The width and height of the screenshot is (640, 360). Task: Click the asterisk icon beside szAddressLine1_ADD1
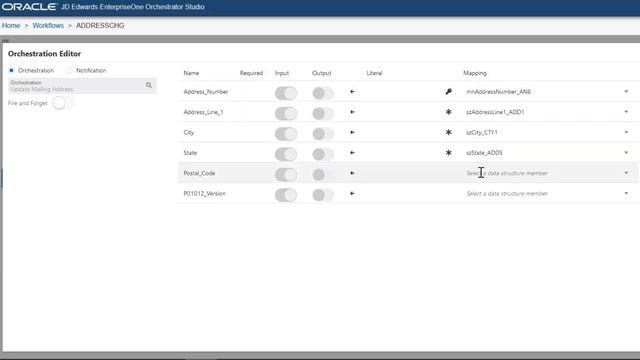(x=449, y=112)
